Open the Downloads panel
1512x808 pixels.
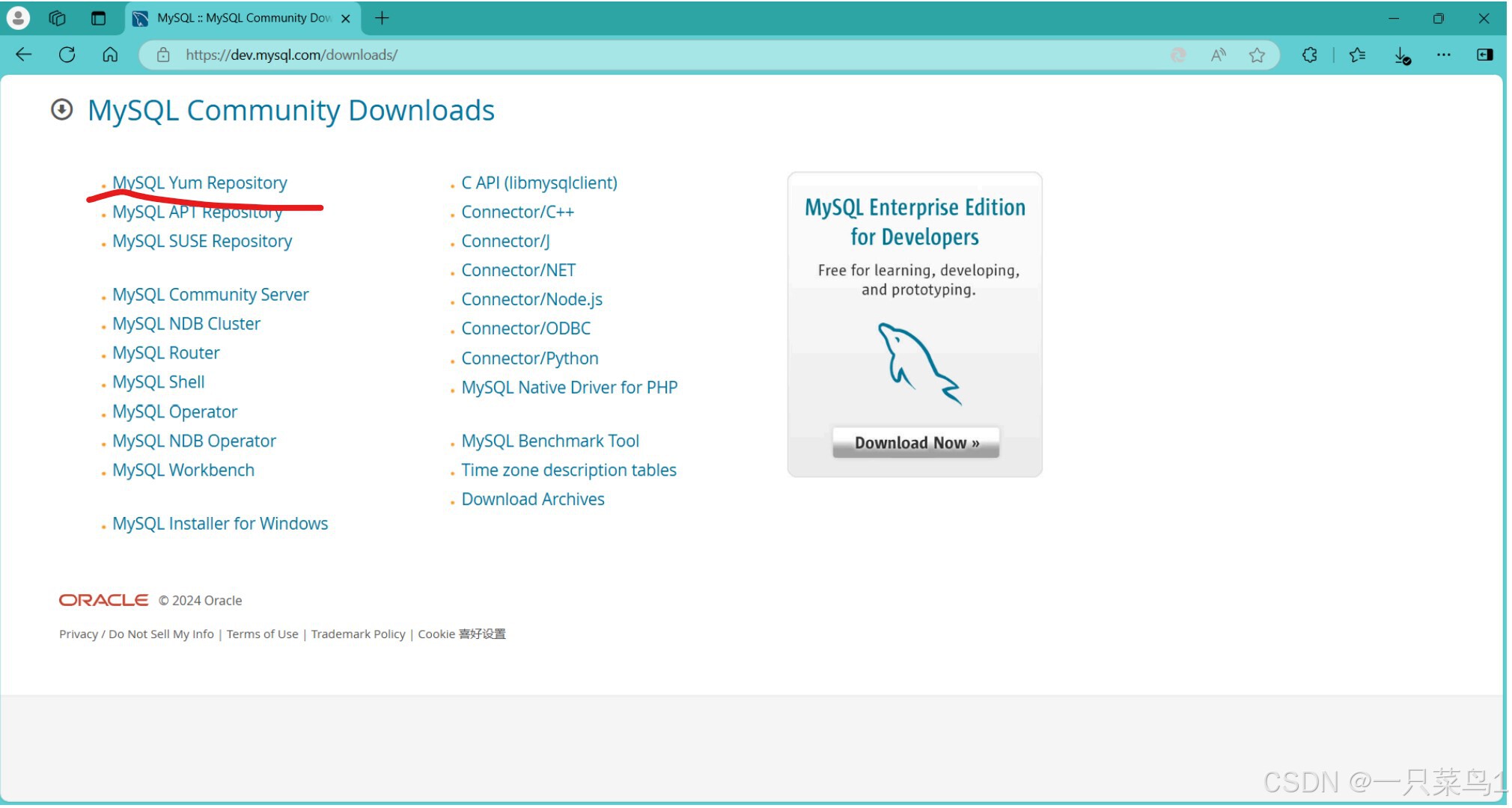click(1401, 55)
